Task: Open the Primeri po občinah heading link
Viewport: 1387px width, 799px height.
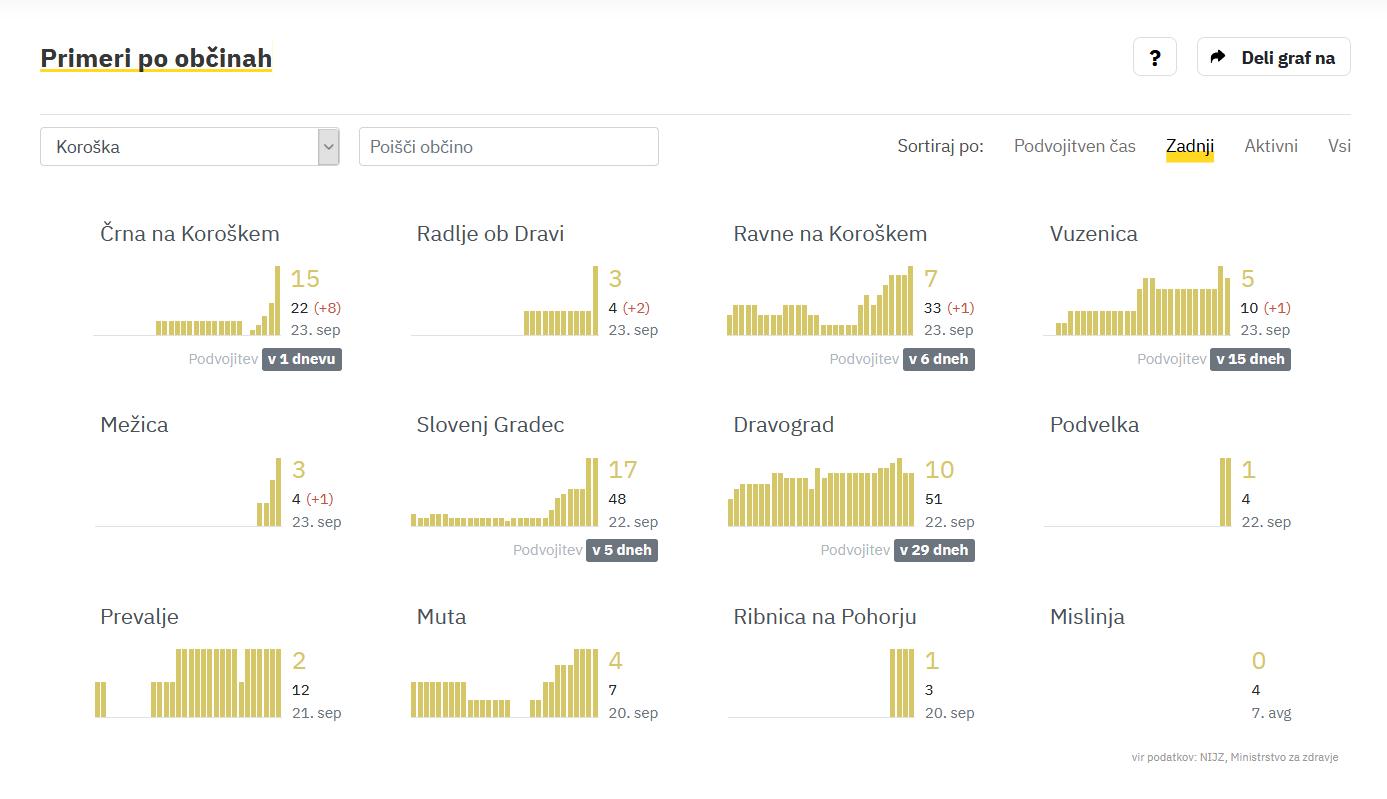Action: pos(156,58)
